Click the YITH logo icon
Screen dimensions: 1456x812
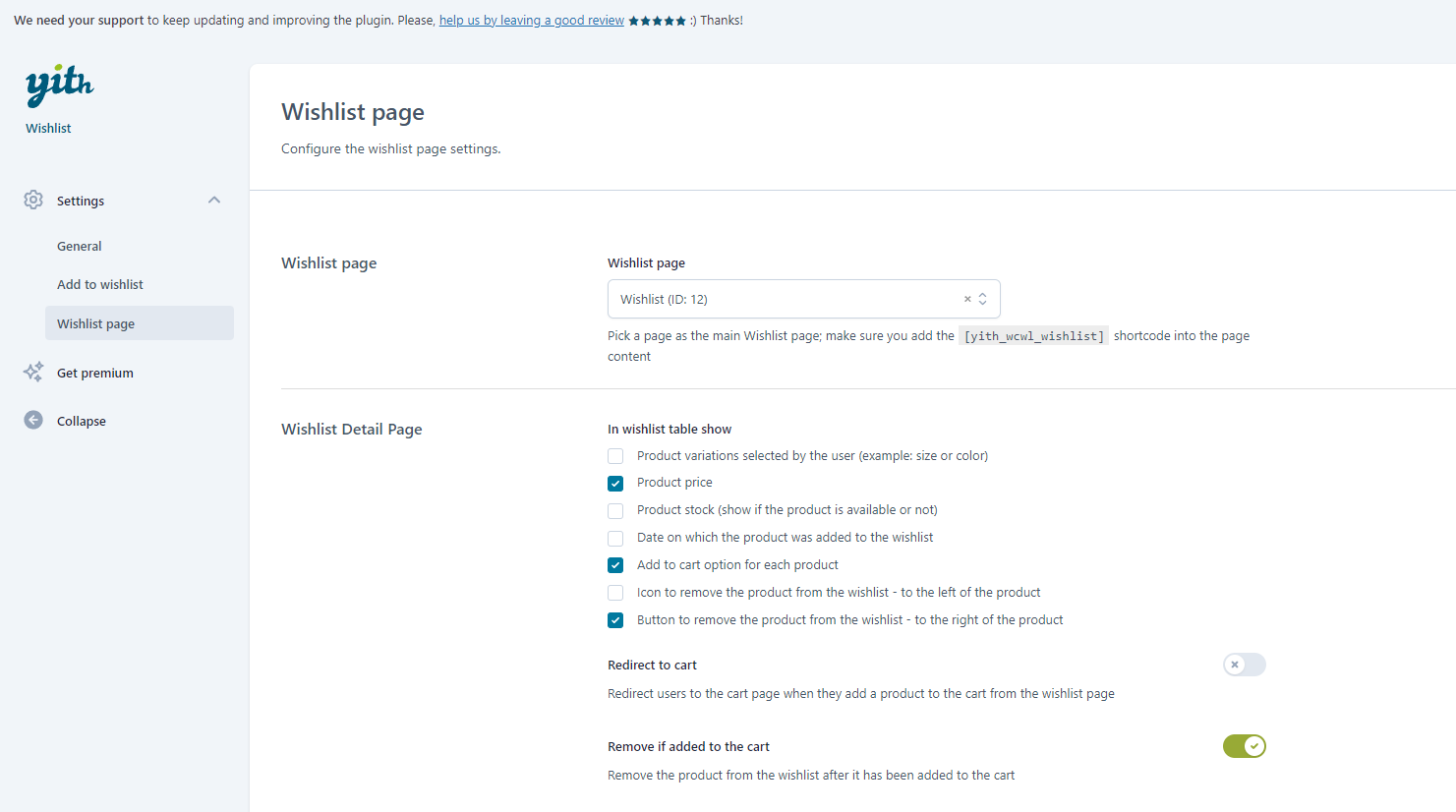(59, 85)
